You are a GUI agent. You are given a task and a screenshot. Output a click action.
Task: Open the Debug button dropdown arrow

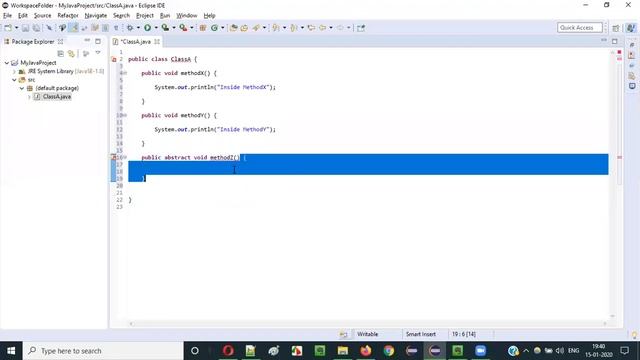coord(138,28)
